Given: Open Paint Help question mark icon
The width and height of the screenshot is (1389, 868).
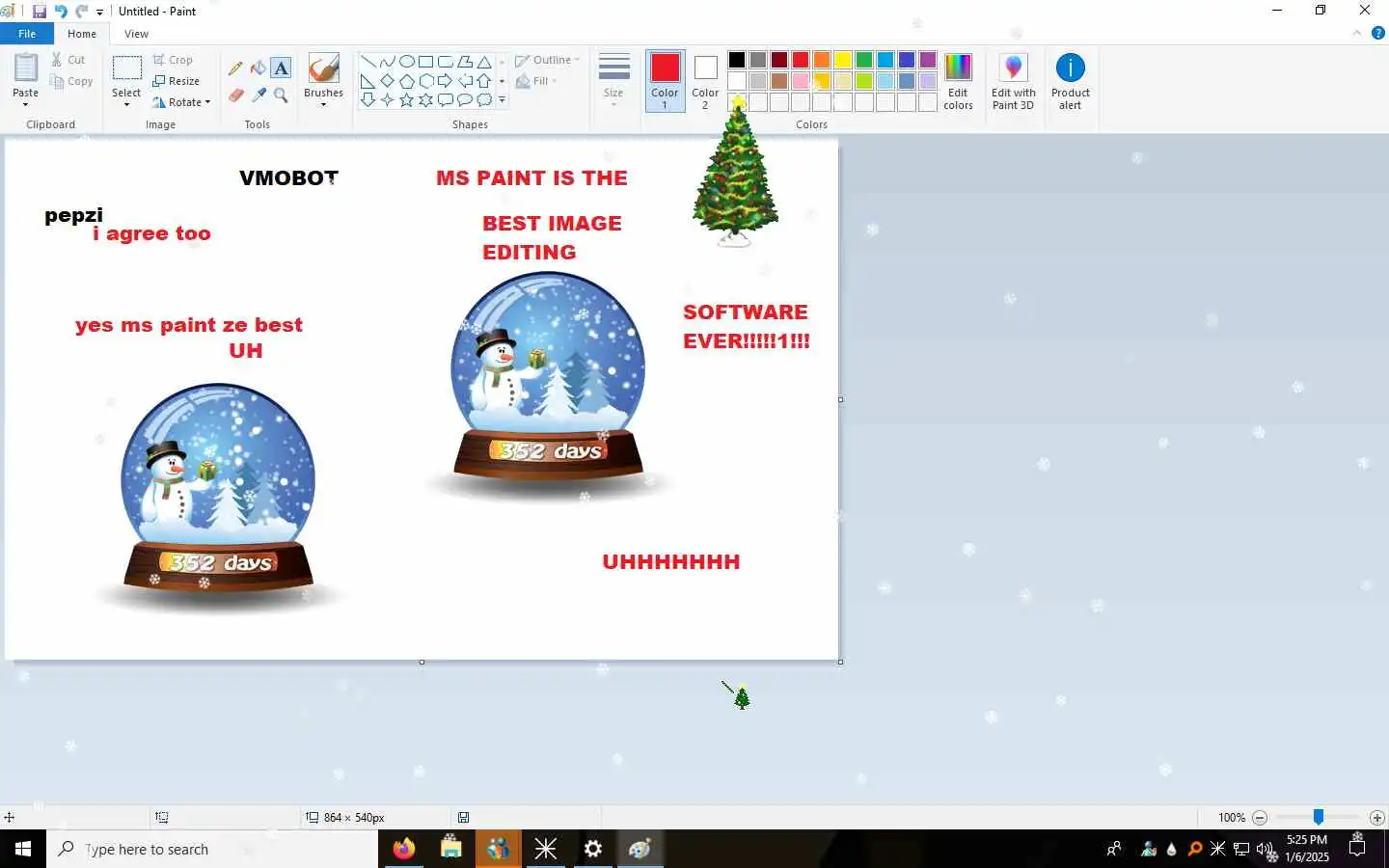Looking at the screenshot, I should pos(1378,33).
